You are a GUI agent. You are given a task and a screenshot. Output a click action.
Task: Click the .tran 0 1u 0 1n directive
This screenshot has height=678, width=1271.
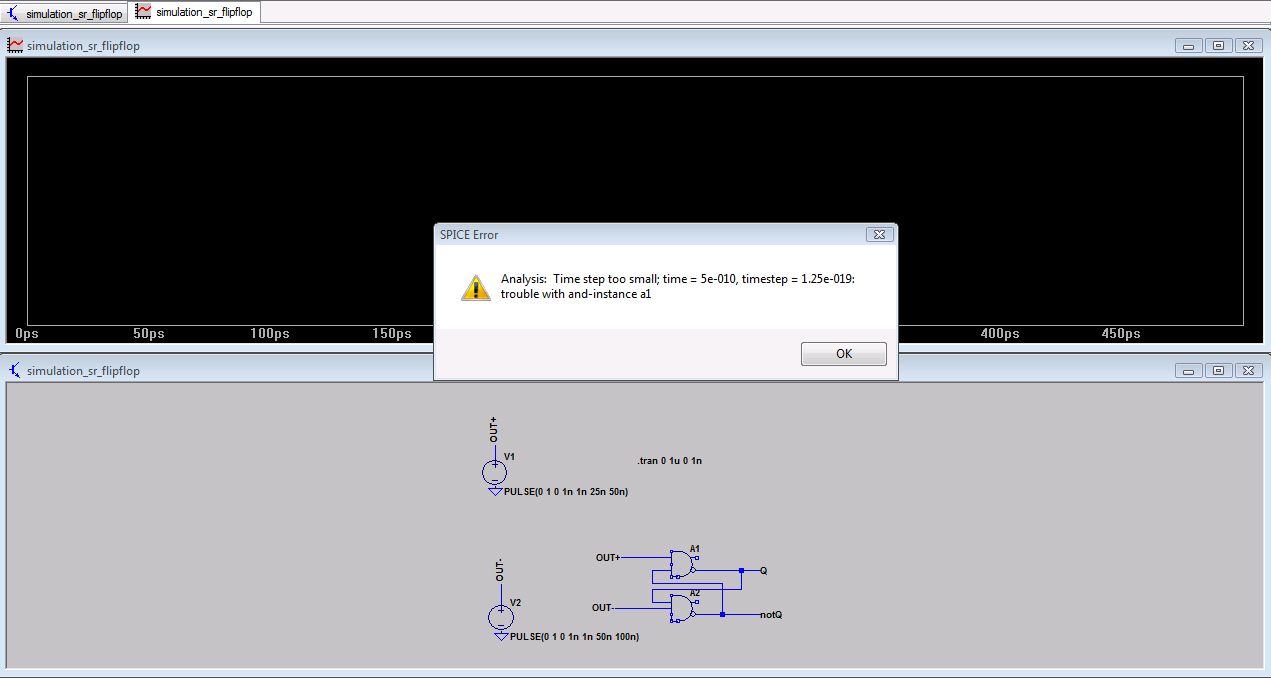670,461
